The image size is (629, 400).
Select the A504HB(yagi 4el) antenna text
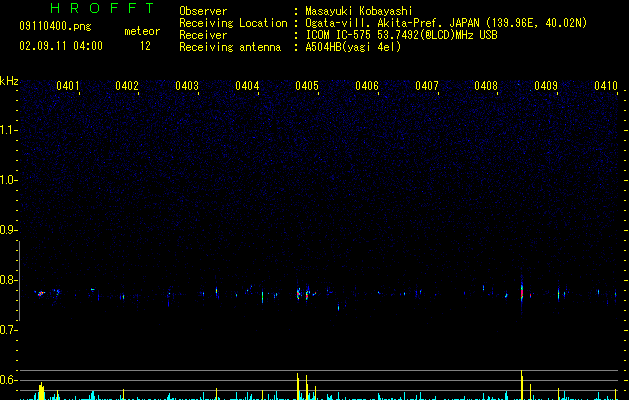coord(353,47)
